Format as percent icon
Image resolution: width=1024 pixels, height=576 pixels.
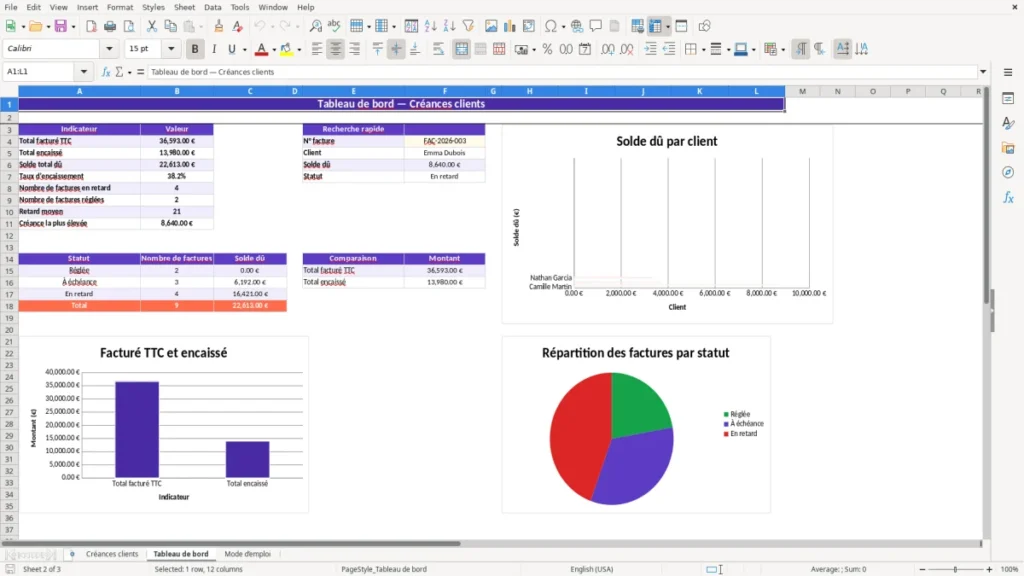coord(547,49)
